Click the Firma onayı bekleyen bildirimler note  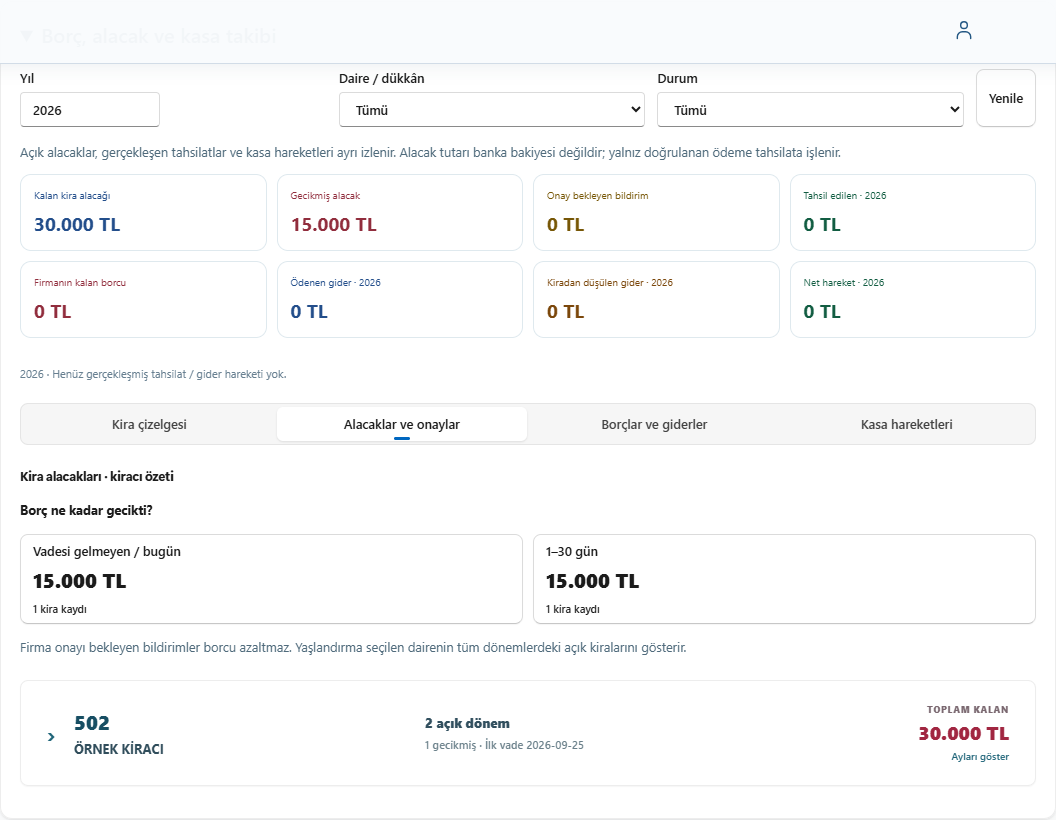353,648
